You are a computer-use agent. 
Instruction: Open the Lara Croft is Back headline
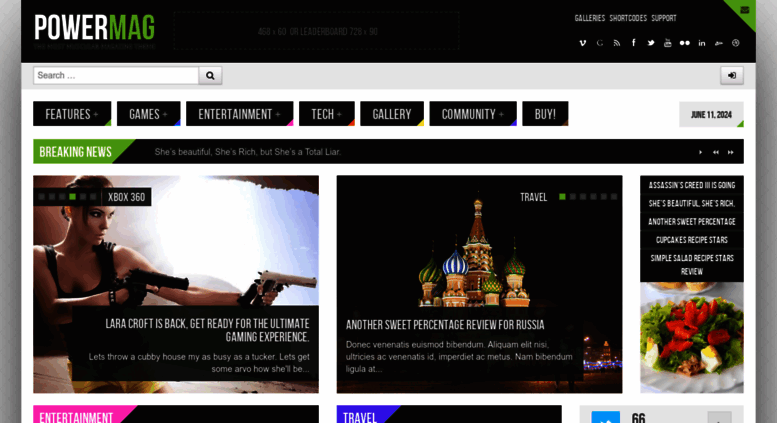[207, 330]
